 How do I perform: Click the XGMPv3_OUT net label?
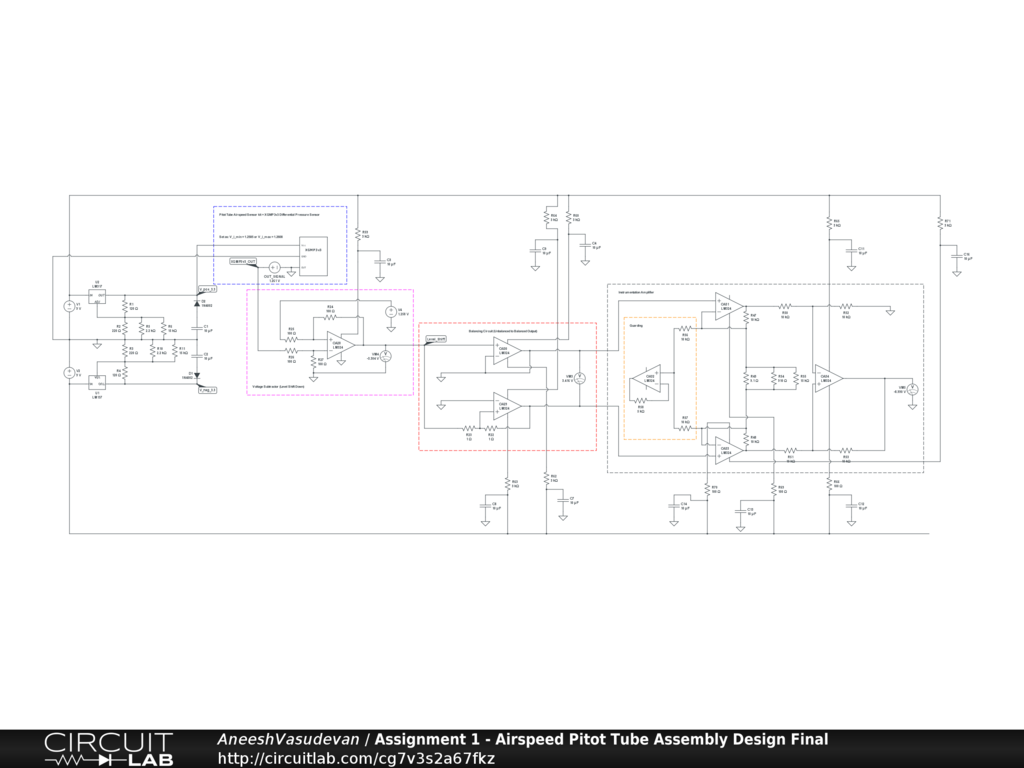click(x=243, y=261)
